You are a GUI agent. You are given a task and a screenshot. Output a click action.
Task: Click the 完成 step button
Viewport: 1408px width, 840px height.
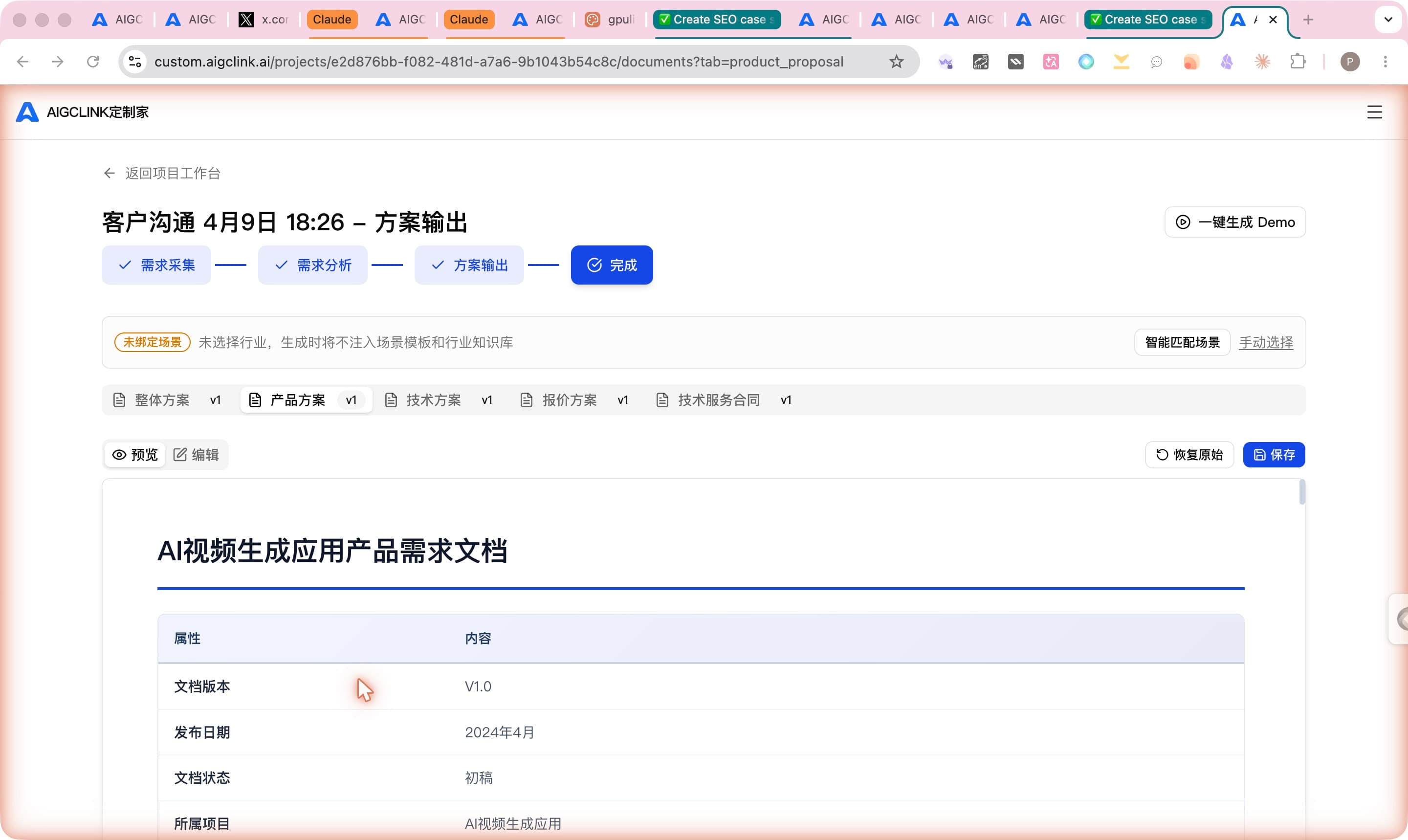[612, 265]
